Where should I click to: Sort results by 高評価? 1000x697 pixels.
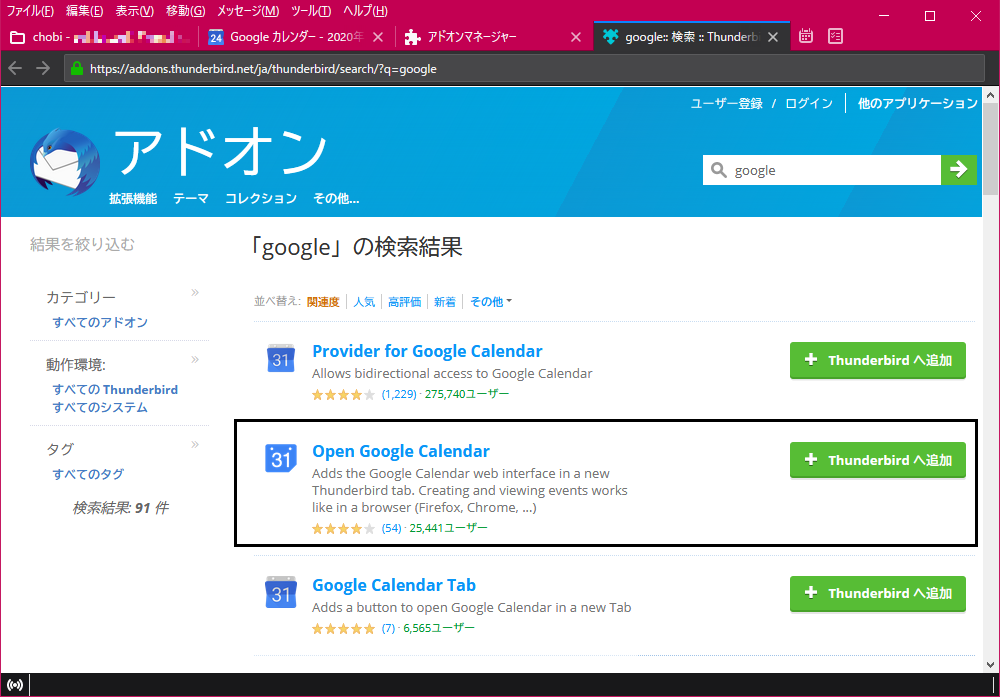(404, 302)
